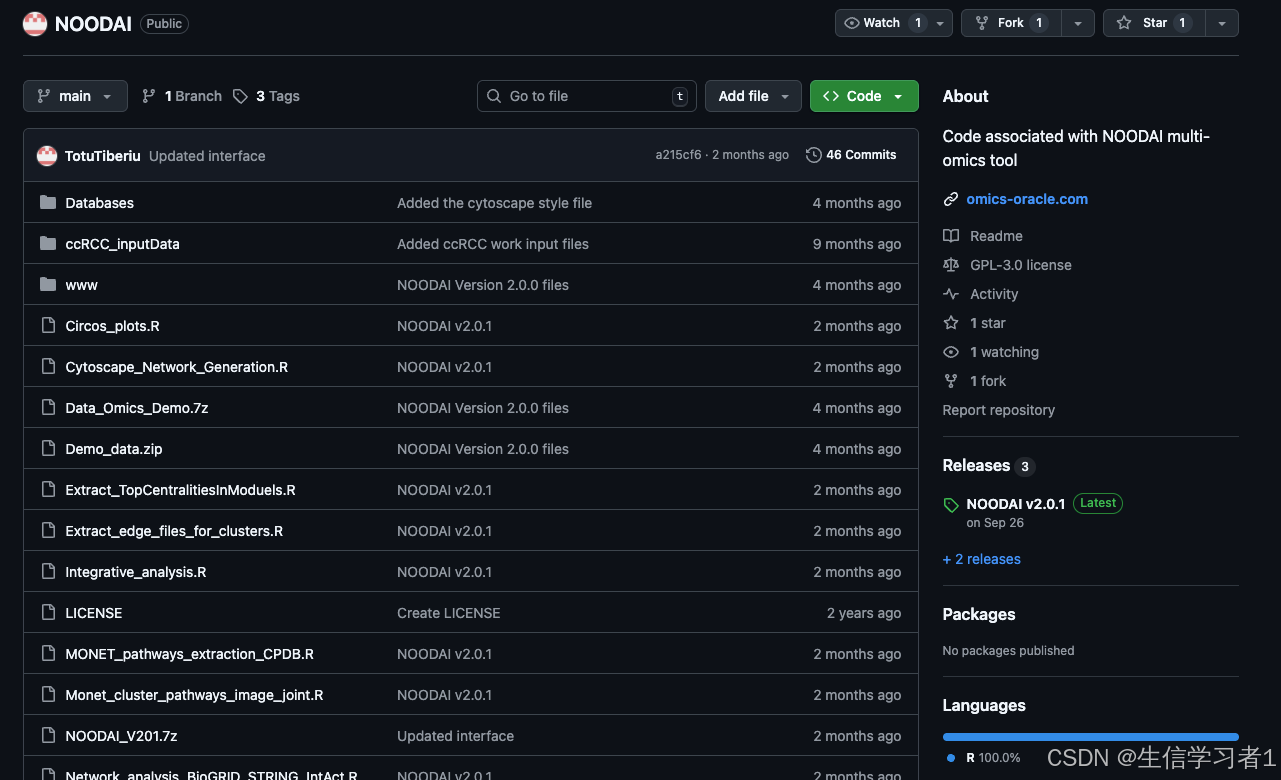The image size is (1281, 780).
Task: Expand the Fork options arrow
Action: [1077, 23]
